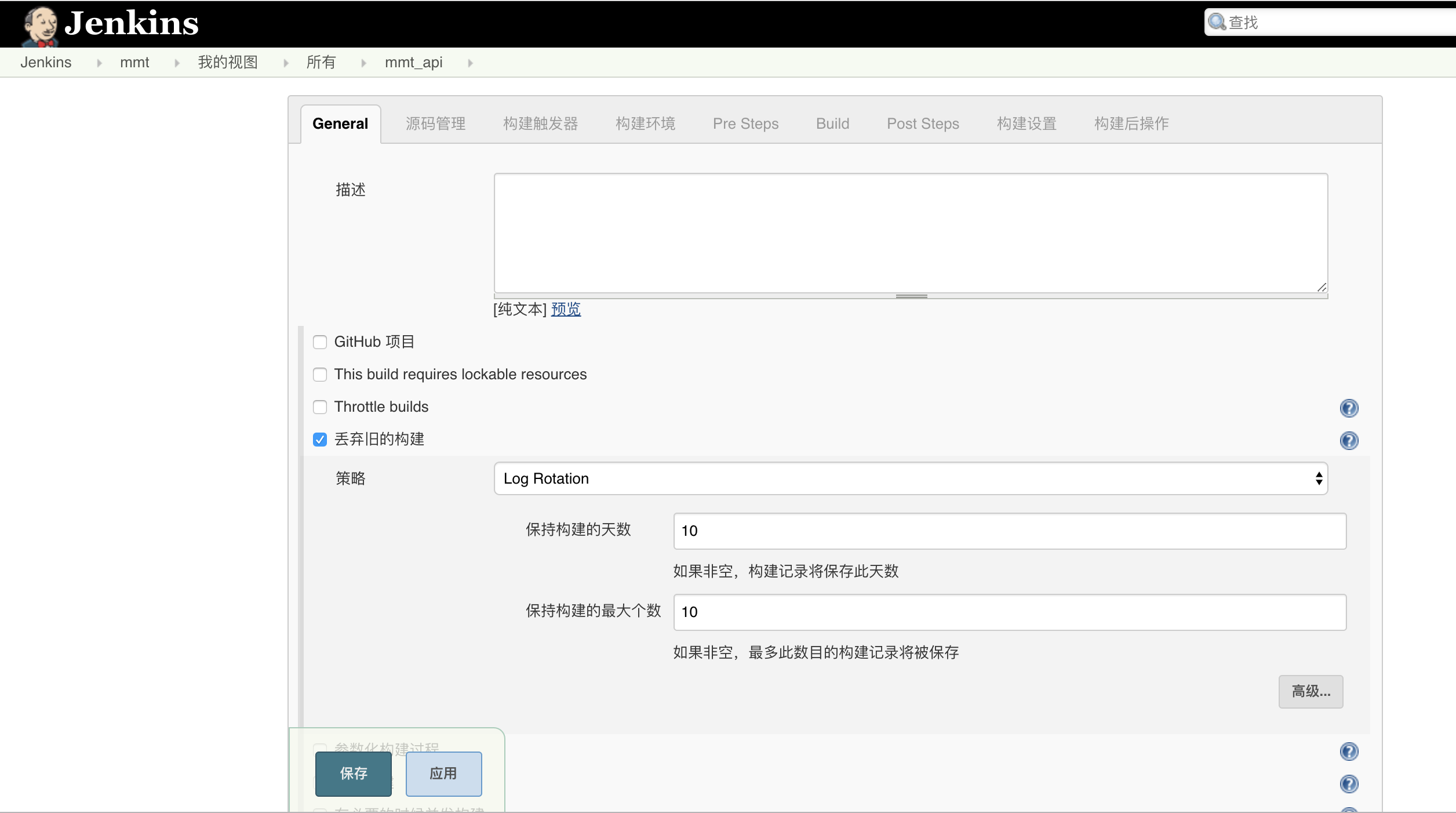Expand breadcrumb arrow after mmt_api

(x=470, y=63)
